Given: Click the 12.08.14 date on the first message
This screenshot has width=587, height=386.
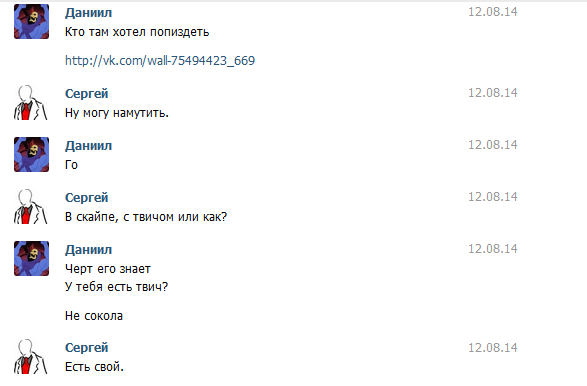Looking at the screenshot, I should pyautogui.click(x=493, y=12).
